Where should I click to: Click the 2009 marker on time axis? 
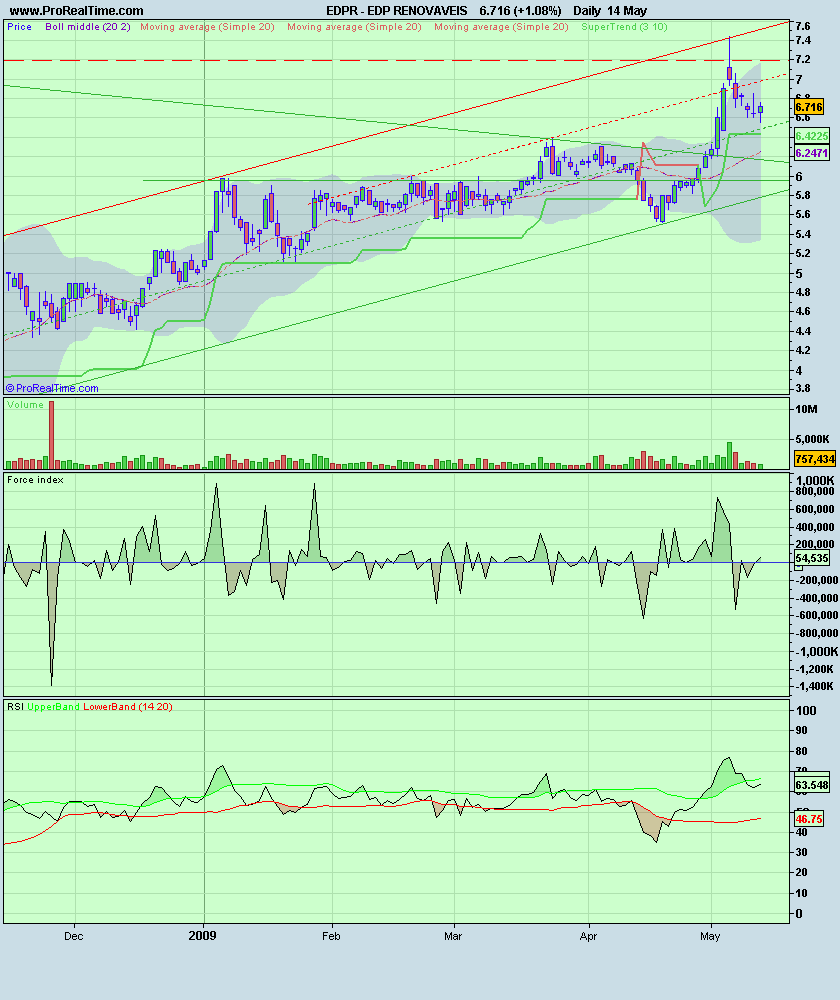point(203,936)
